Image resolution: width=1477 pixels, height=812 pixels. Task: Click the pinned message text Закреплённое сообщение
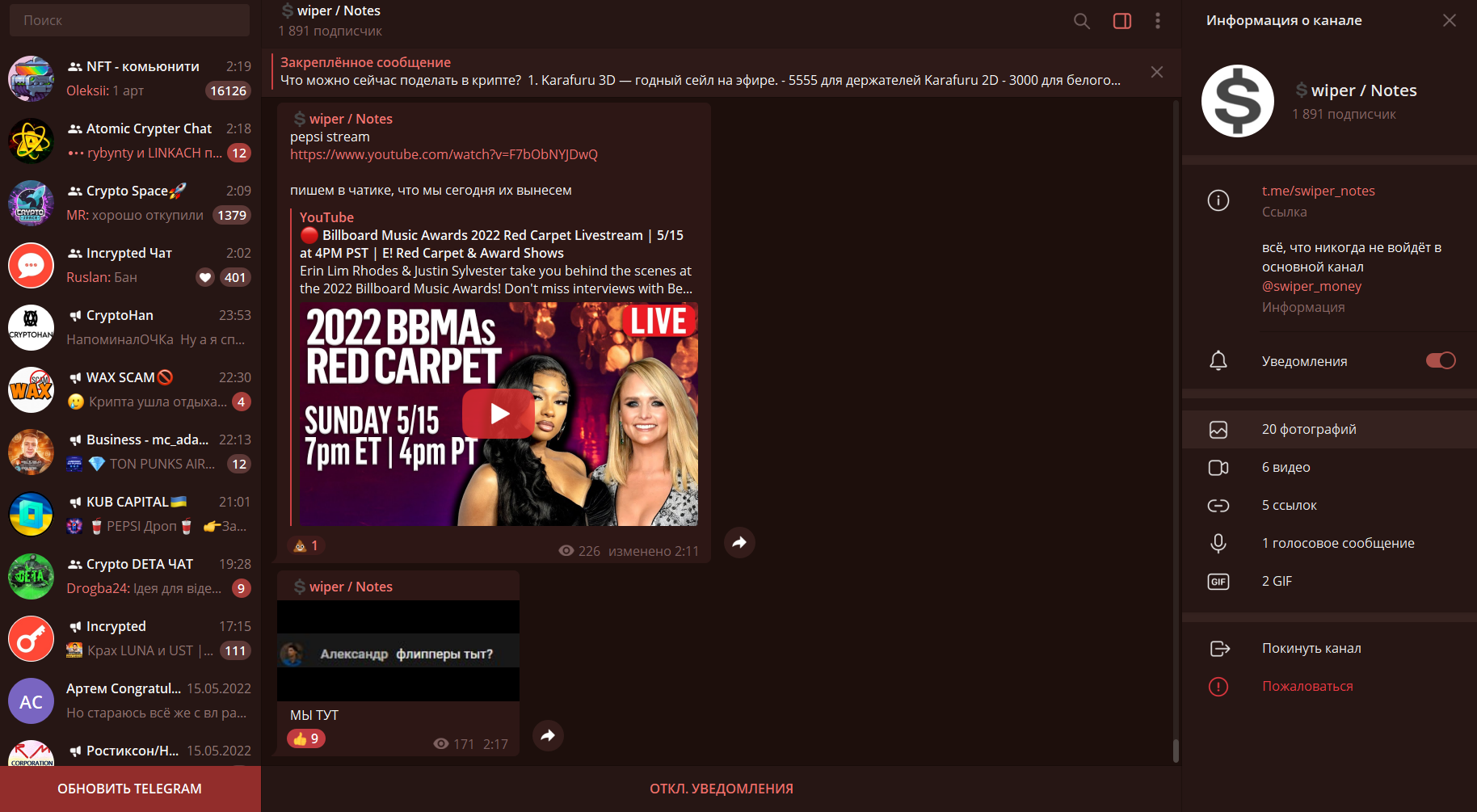tap(365, 62)
